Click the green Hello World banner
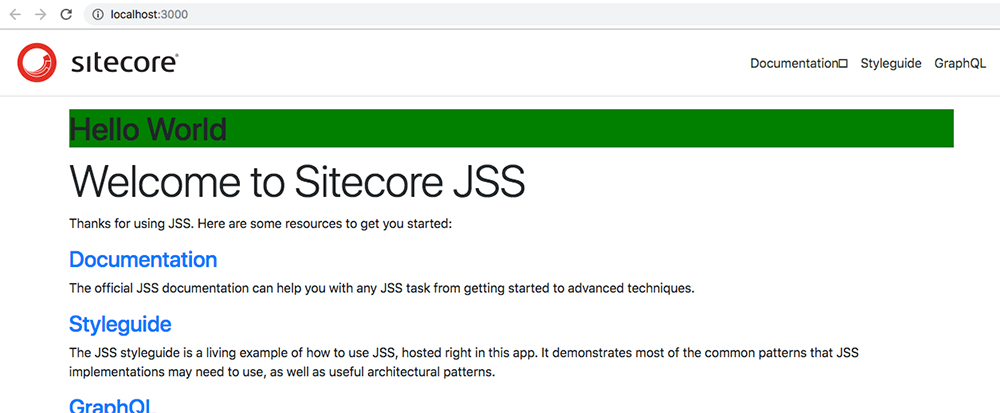 click(x=511, y=128)
